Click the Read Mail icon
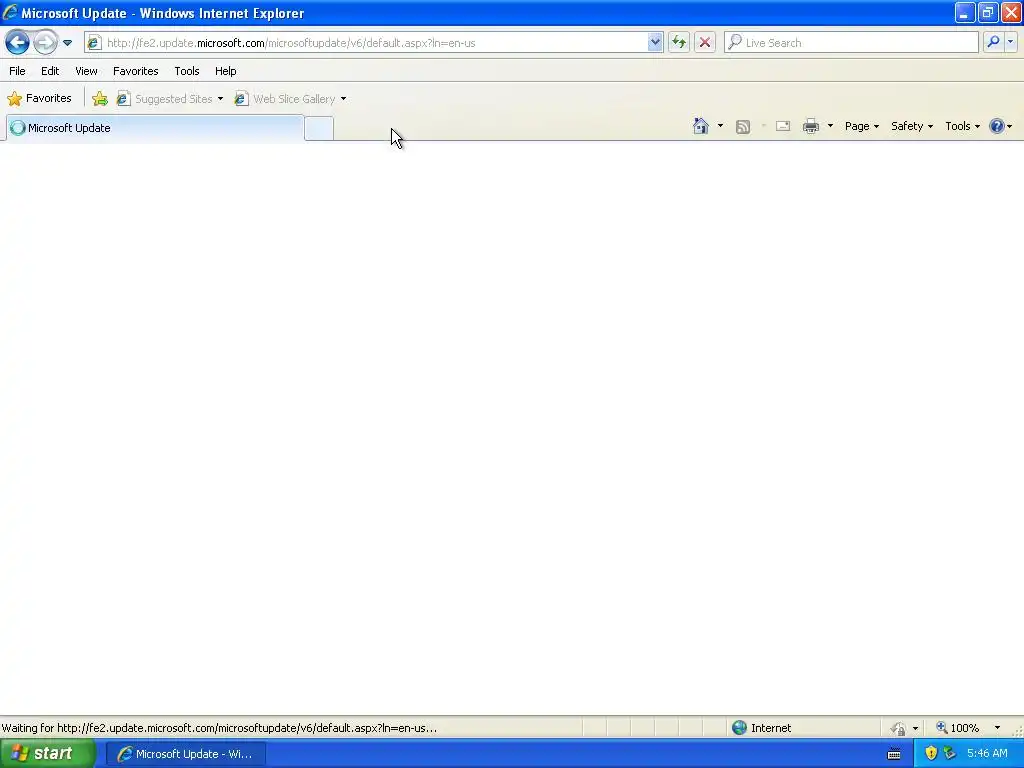 click(x=782, y=126)
